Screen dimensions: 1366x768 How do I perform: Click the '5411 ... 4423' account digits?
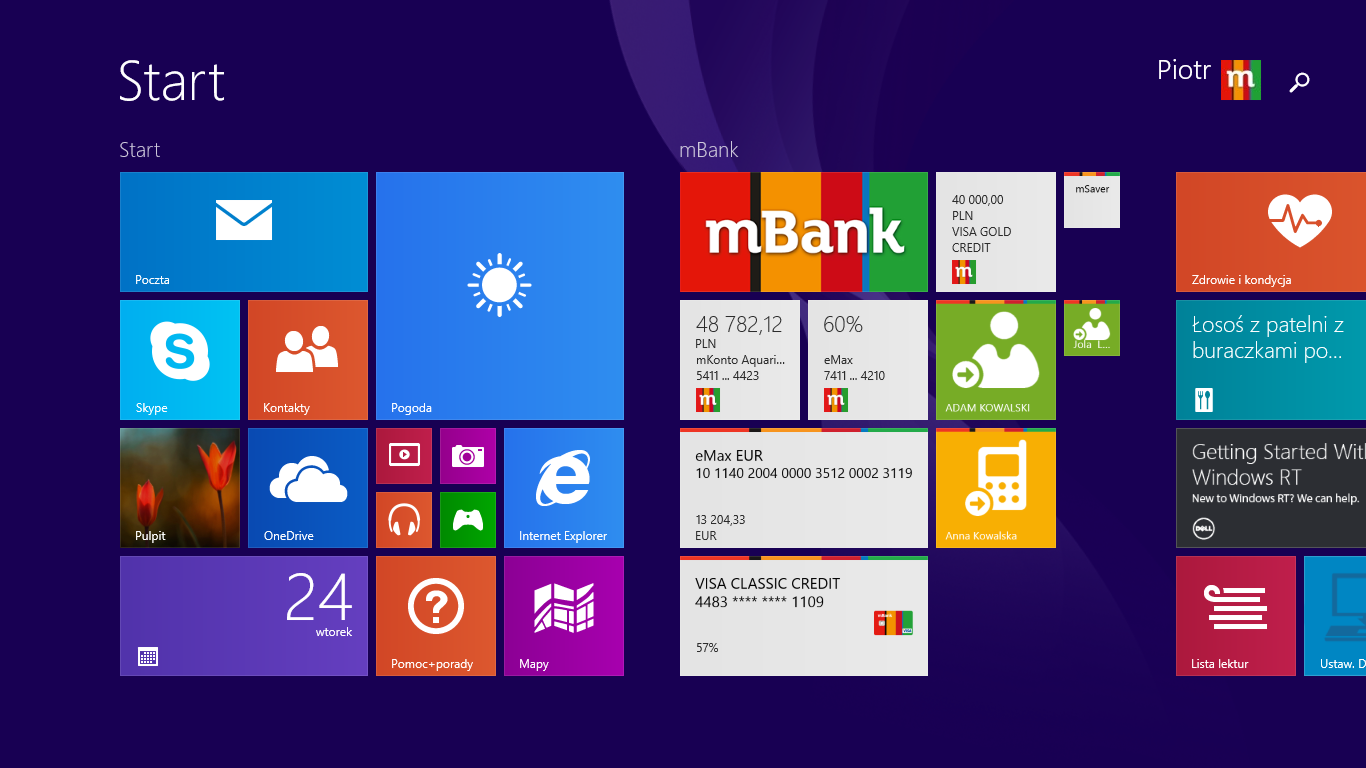pyautogui.click(x=728, y=376)
